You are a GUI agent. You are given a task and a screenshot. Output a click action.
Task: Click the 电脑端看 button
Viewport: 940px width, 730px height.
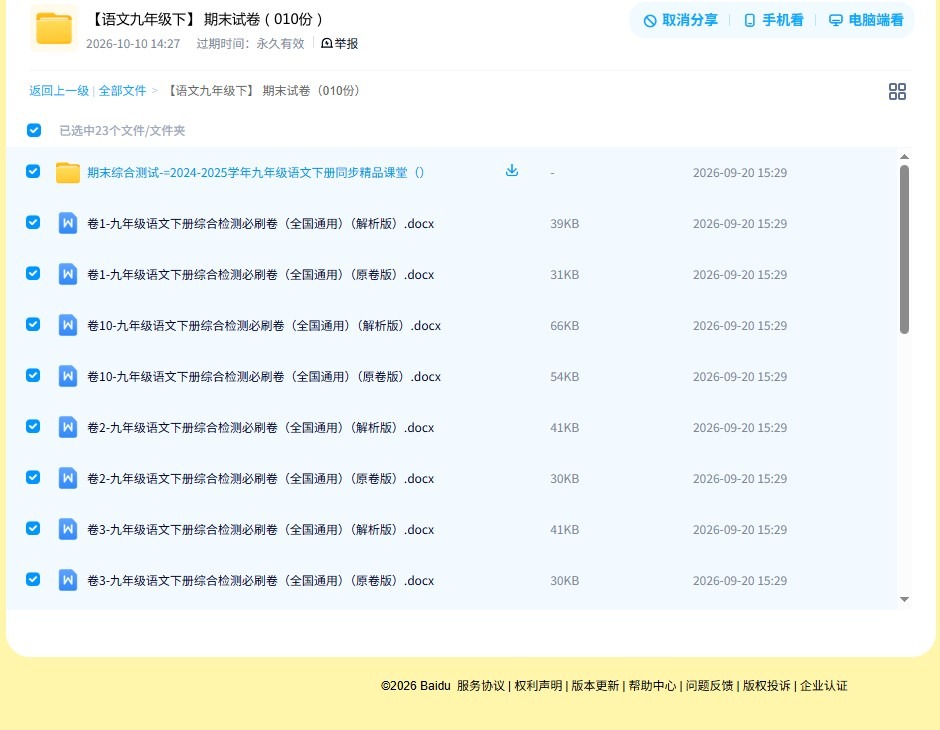click(x=866, y=20)
